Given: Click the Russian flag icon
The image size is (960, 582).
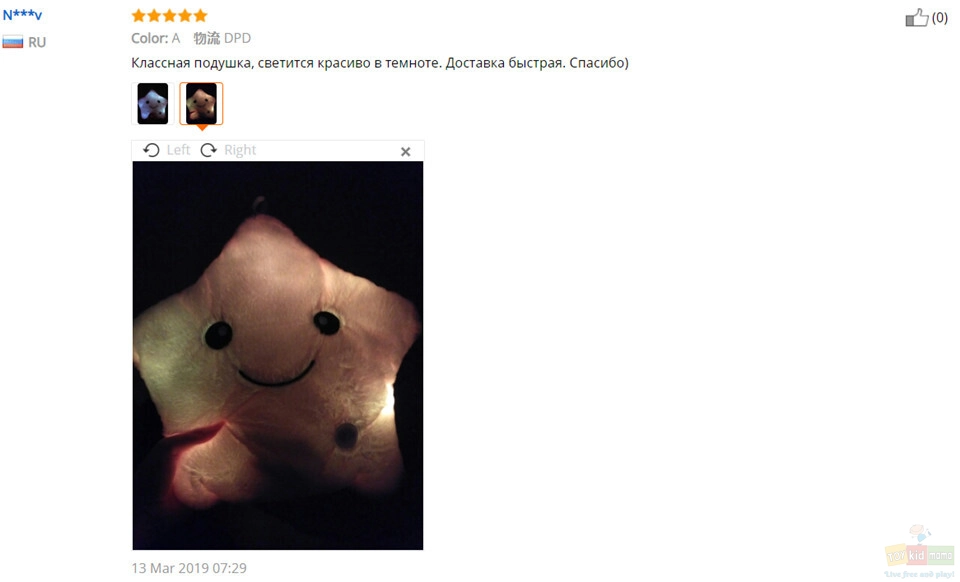Looking at the screenshot, I should 12,42.
